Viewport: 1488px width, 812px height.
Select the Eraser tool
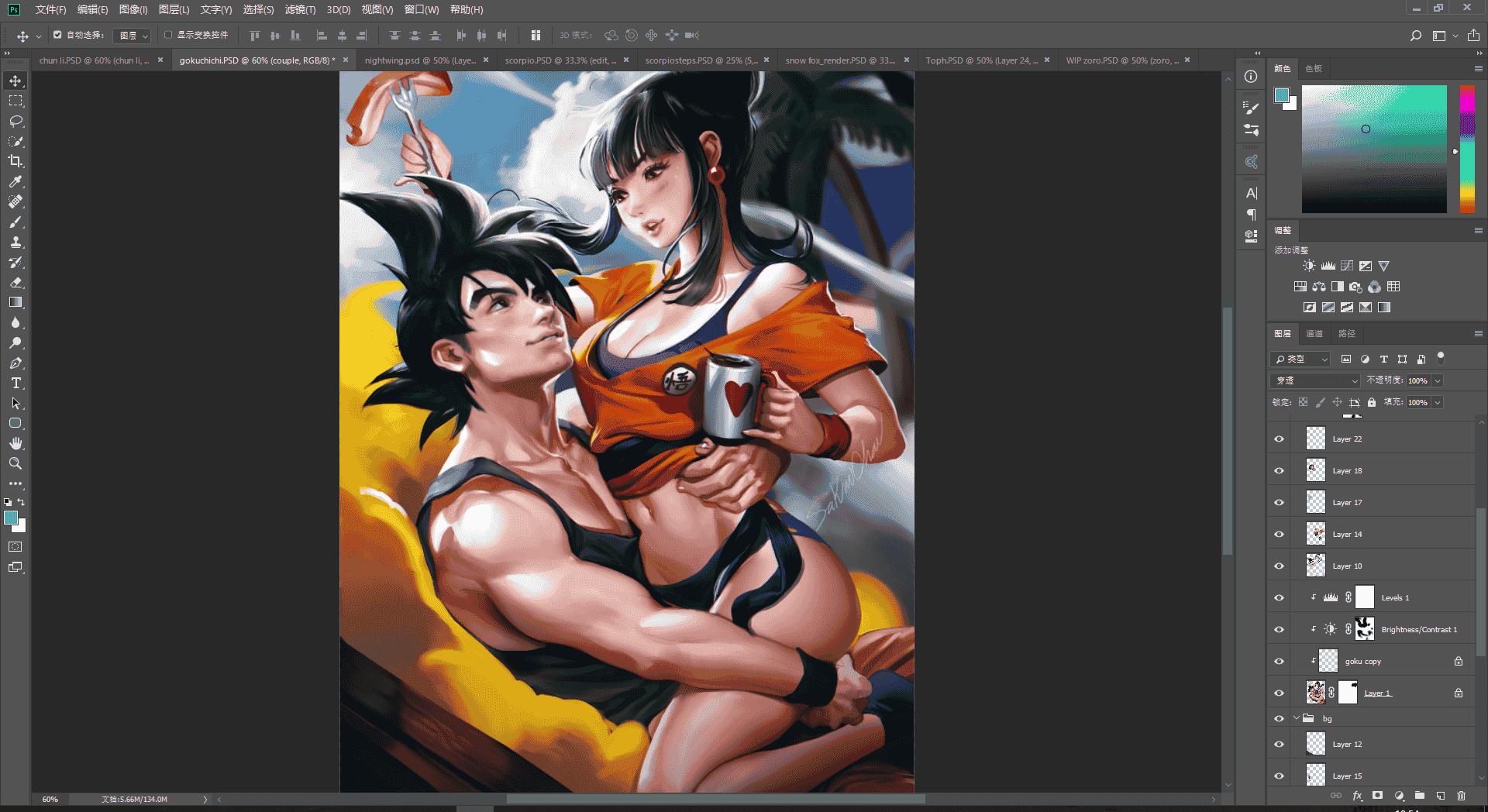(15, 282)
